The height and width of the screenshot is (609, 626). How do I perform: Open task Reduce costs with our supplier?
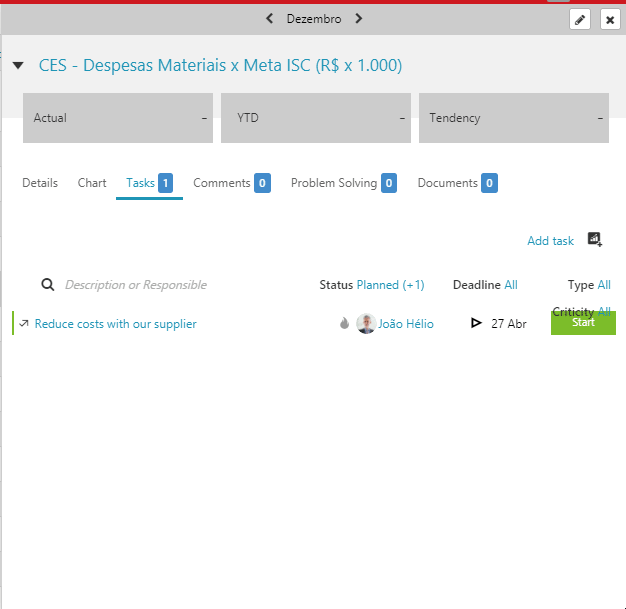(x=115, y=324)
